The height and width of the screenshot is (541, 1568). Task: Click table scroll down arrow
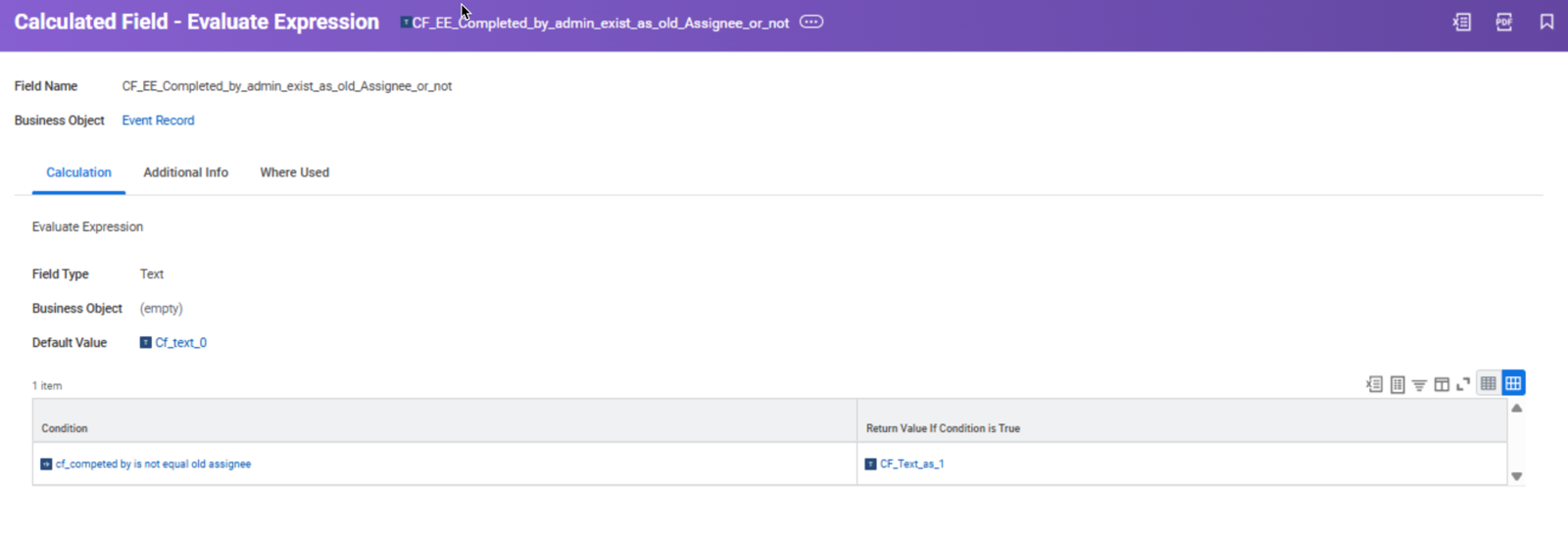click(1516, 476)
